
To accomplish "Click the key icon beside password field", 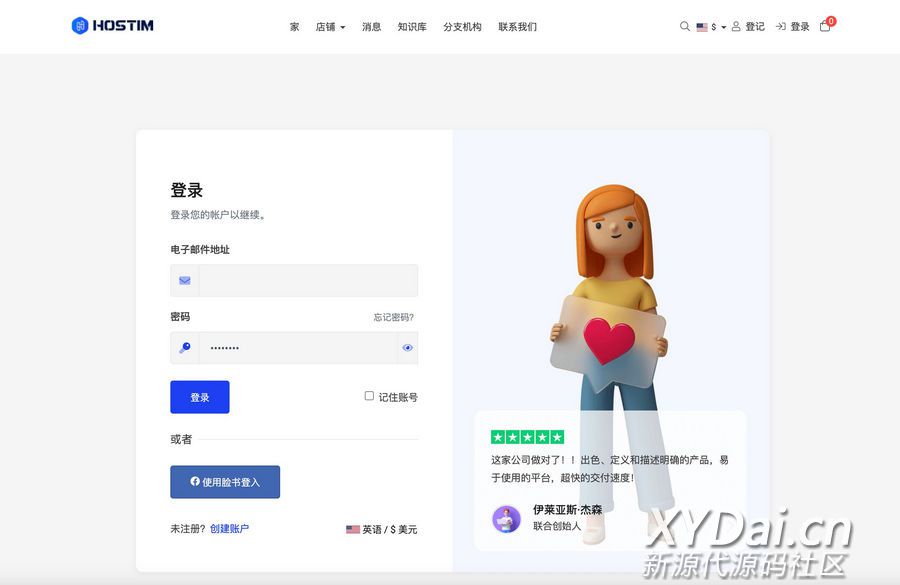I will pyautogui.click(x=185, y=348).
